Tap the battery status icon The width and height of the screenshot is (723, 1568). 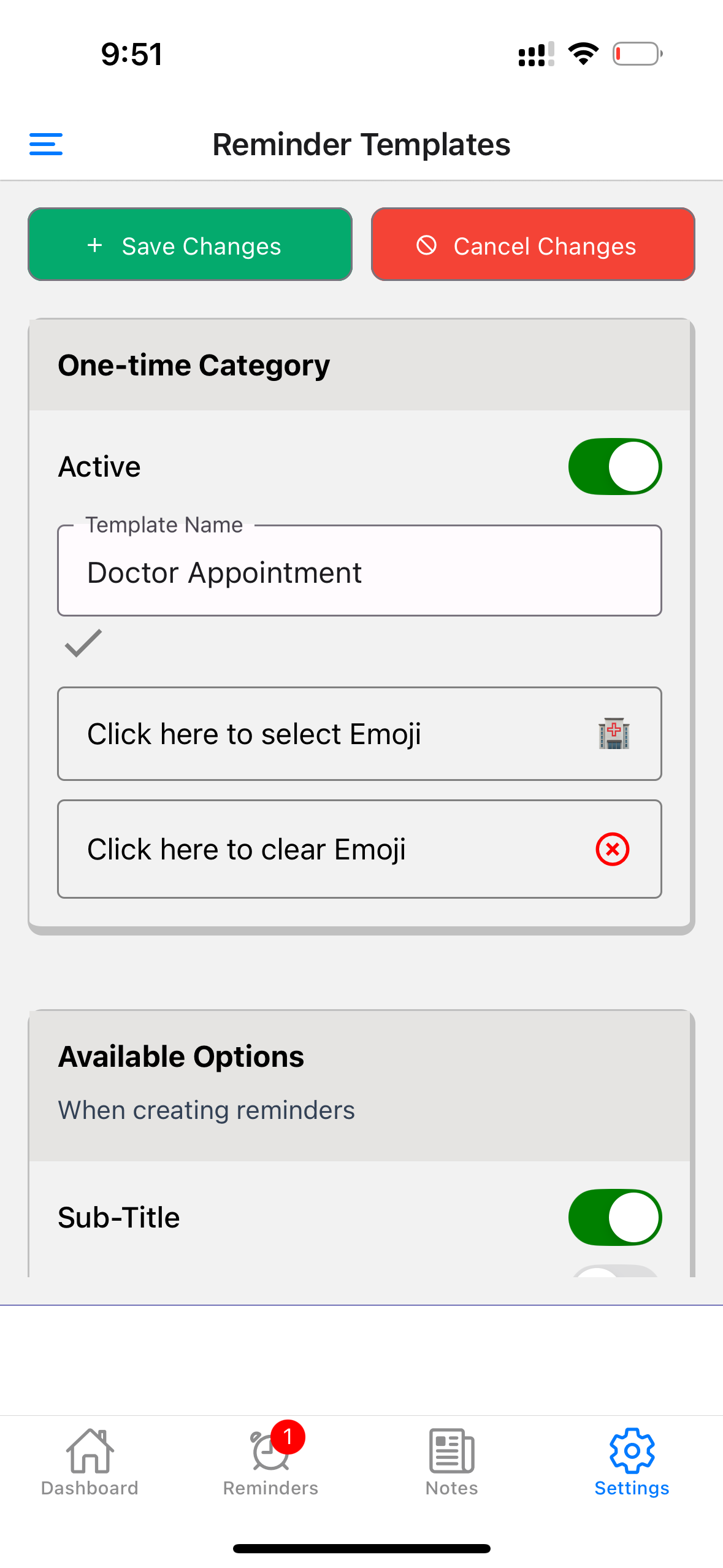(x=637, y=54)
